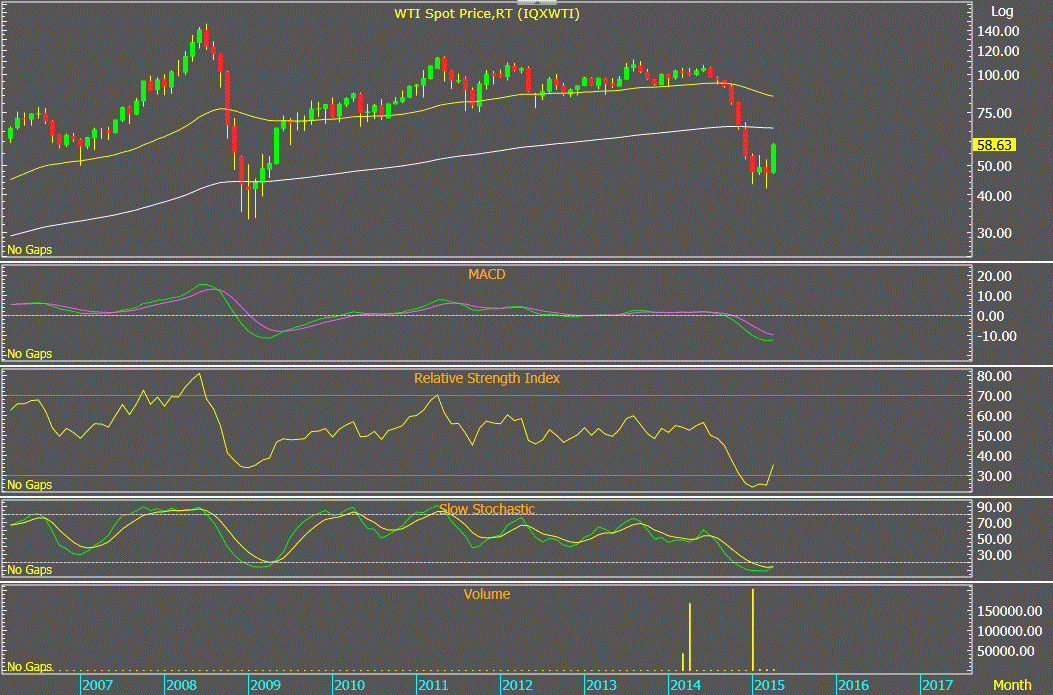This screenshot has width=1053, height=695.
Task: Click the 50000.00 volume axis label
Action: pyautogui.click(x=1005, y=651)
